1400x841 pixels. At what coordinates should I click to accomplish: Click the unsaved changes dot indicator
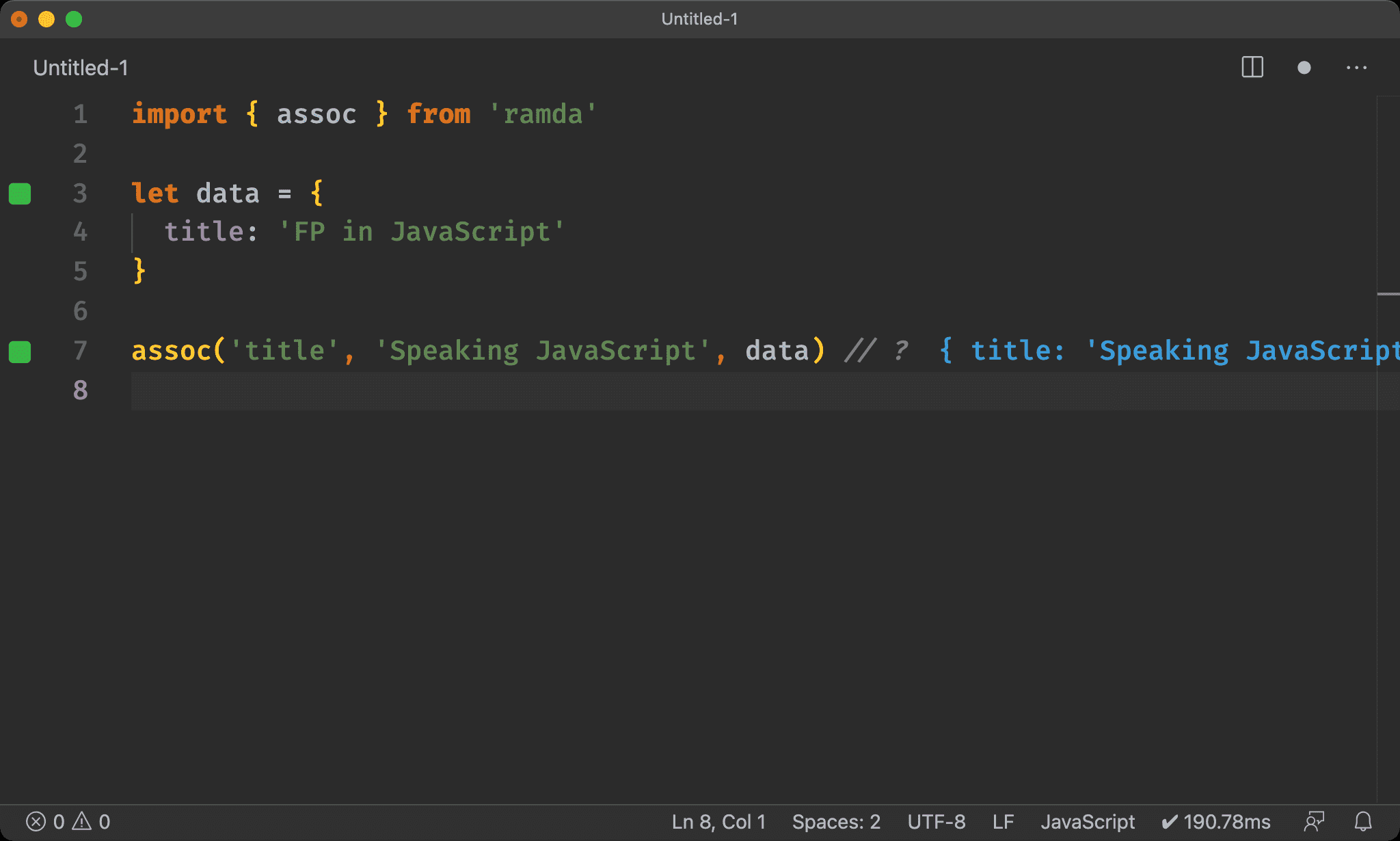tap(1304, 67)
